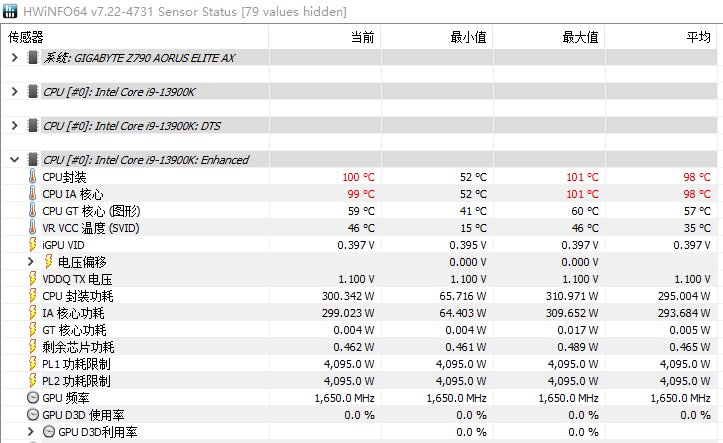Select the IA 核心功耗 row label
Screen dimensions: 723x443
[73, 313]
